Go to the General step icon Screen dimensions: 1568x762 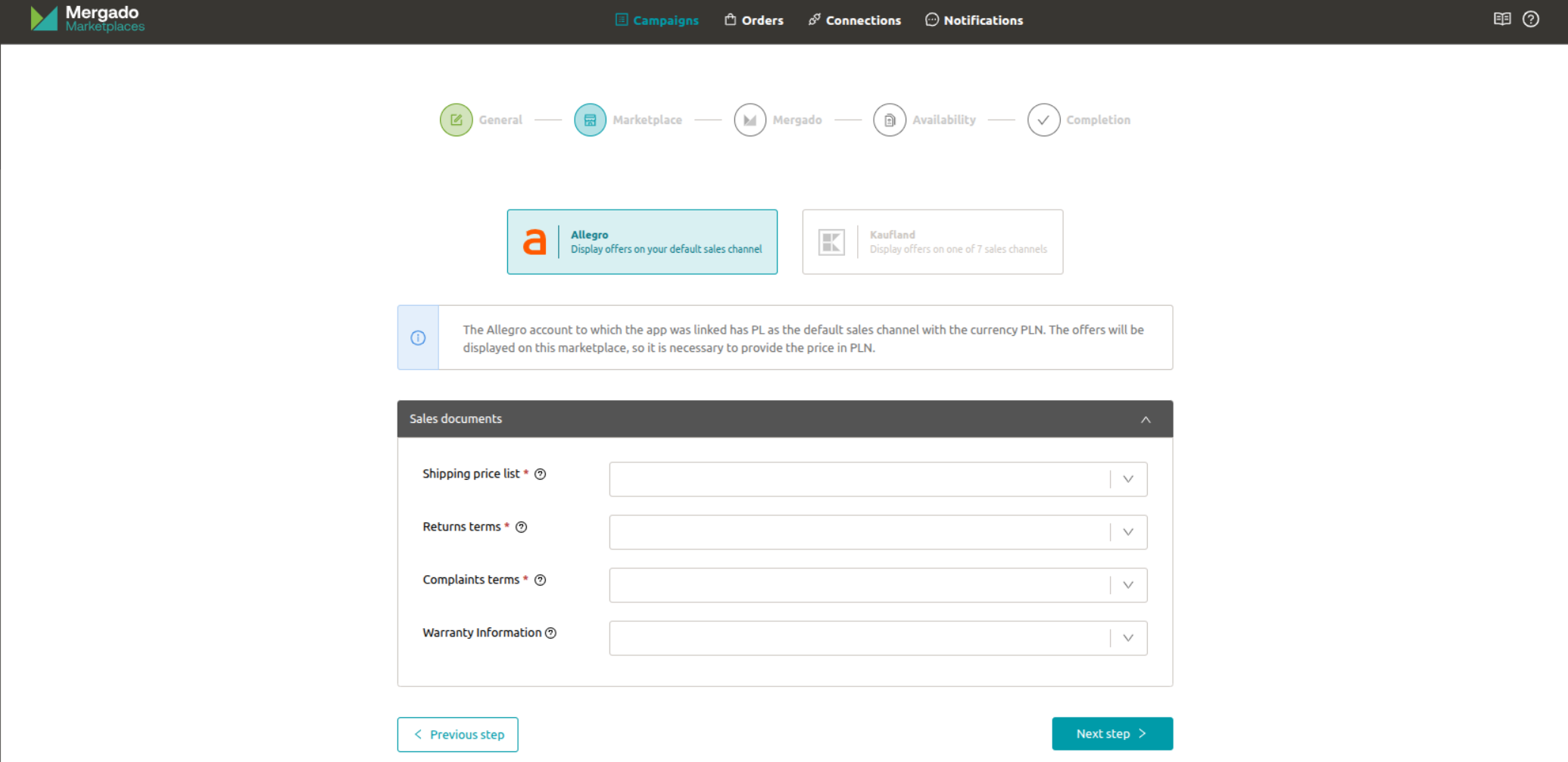click(x=456, y=120)
